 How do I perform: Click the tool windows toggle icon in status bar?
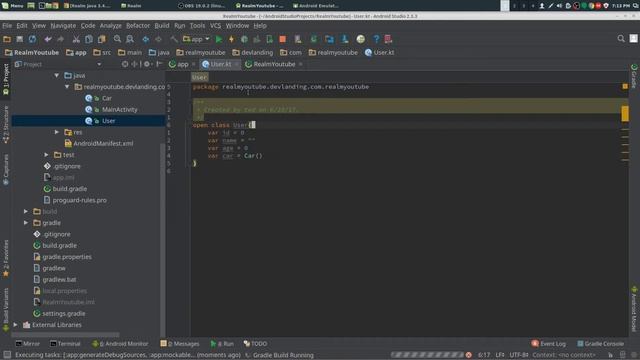click(7, 355)
